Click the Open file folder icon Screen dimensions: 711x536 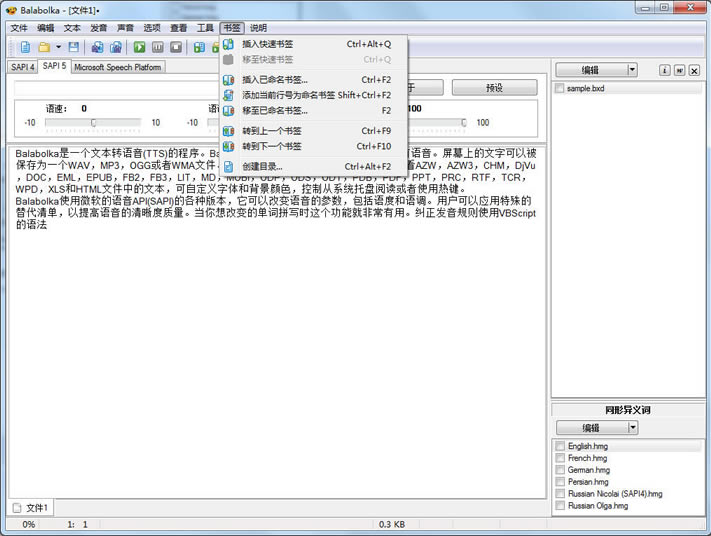click(x=44, y=47)
